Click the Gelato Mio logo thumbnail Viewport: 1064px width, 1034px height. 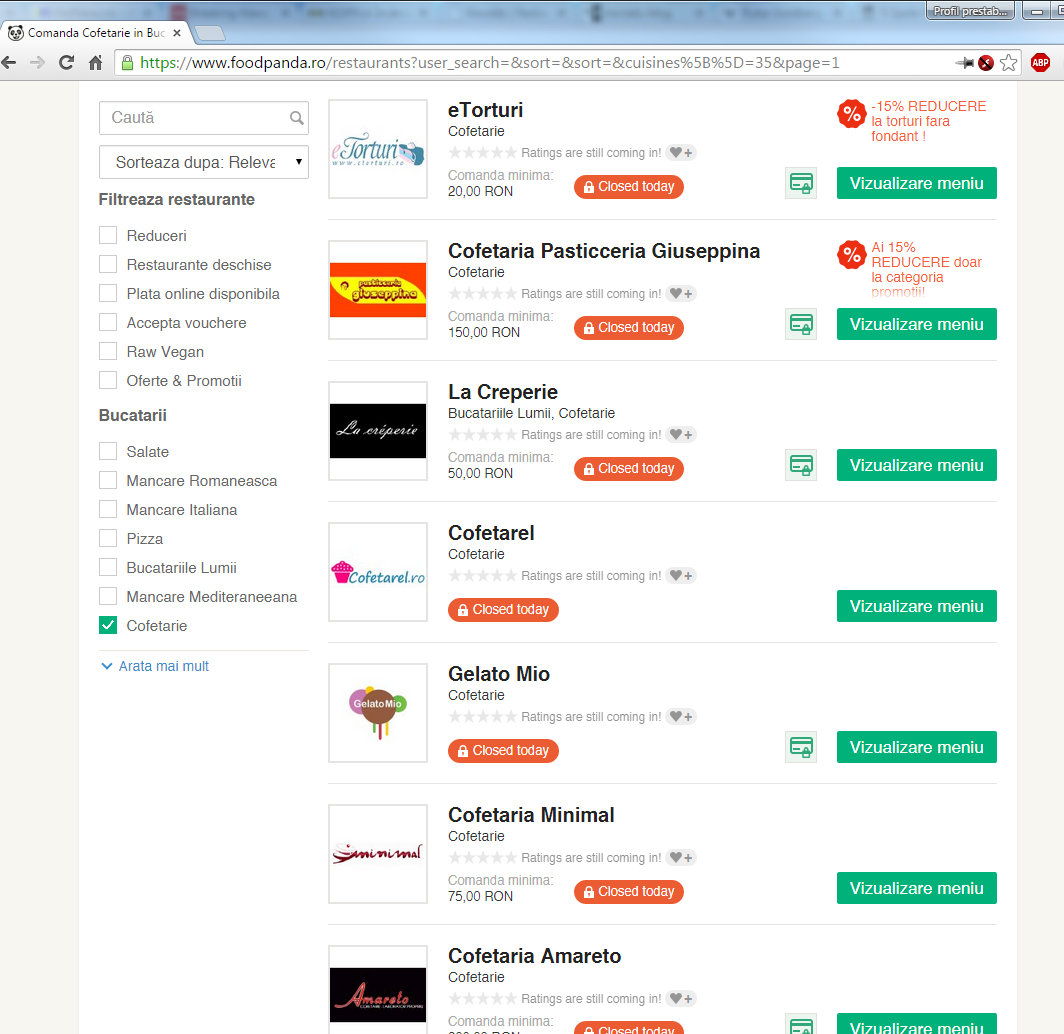click(x=378, y=713)
